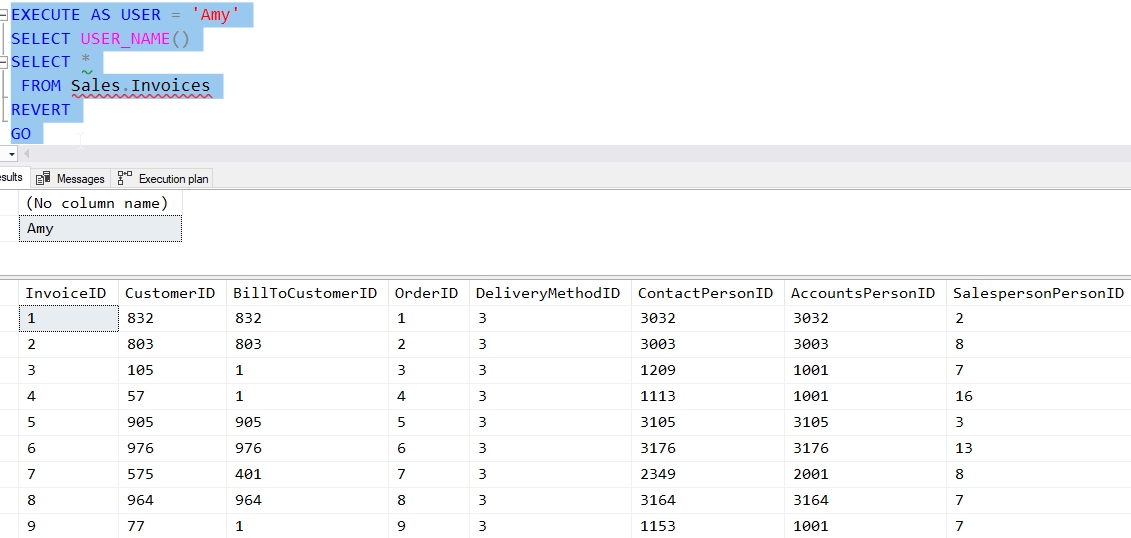Viewport: 1131px width, 538px height.
Task: Select the InvoiceID column header
Action: [x=67, y=293]
